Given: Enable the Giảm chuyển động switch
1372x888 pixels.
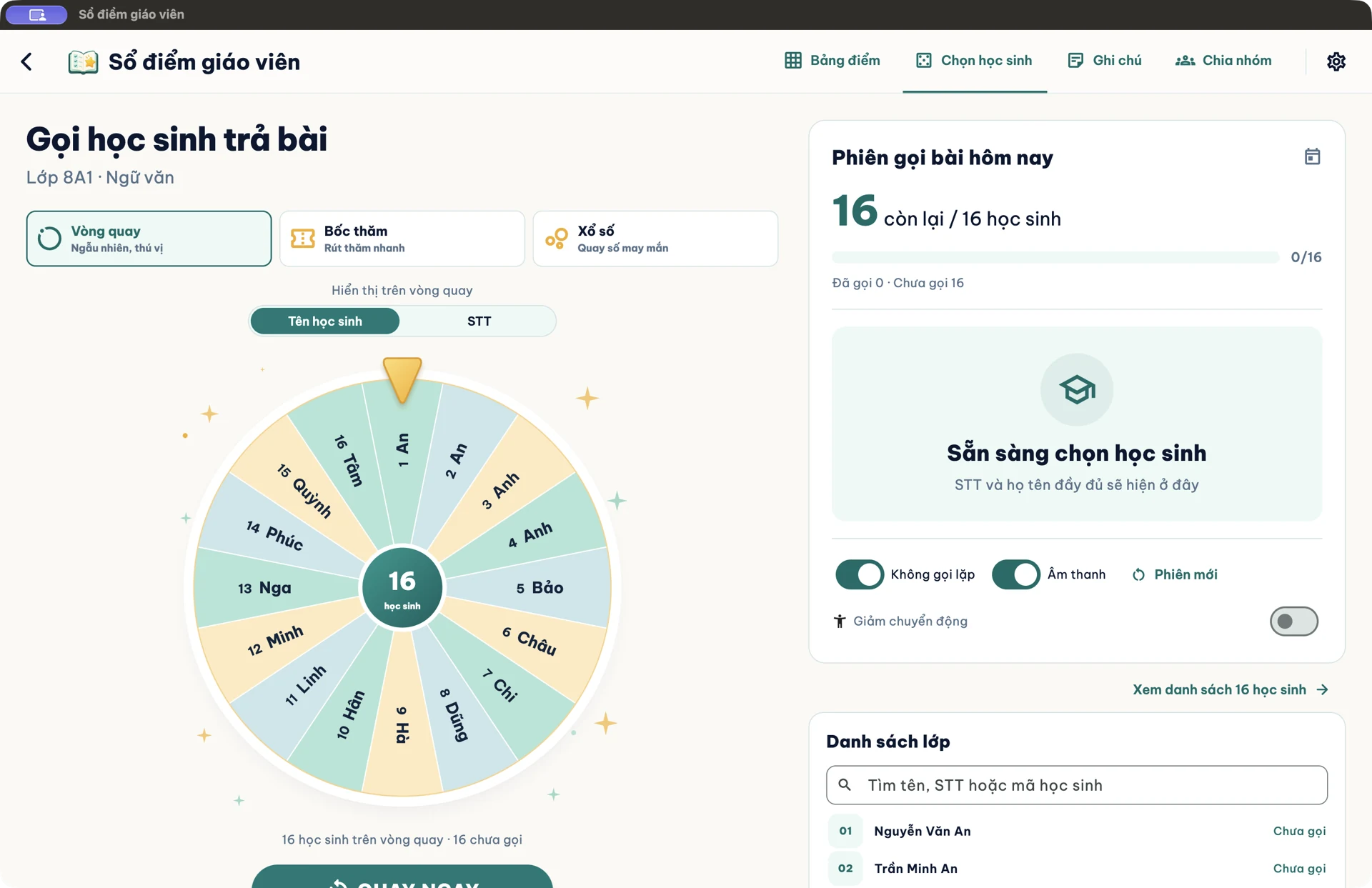Looking at the screenshot, I should point(1293,621).
